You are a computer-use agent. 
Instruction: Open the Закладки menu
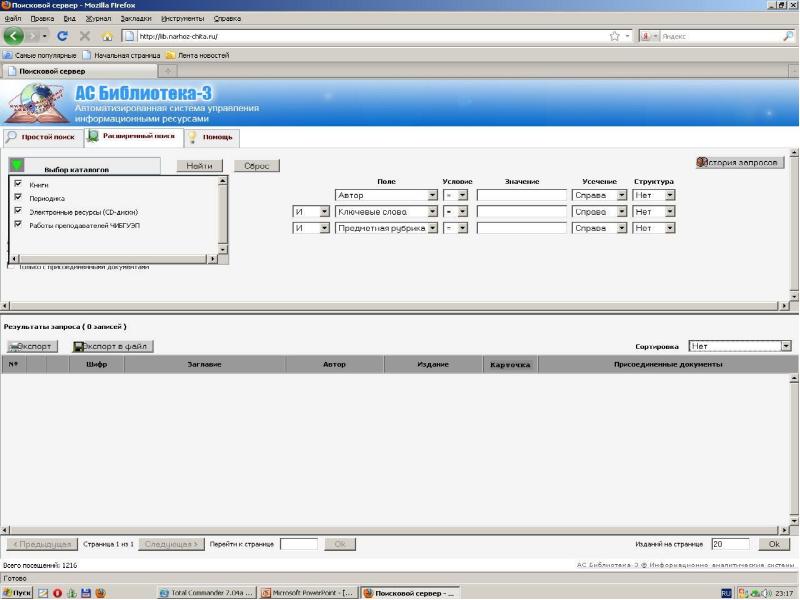click(136, 18)
